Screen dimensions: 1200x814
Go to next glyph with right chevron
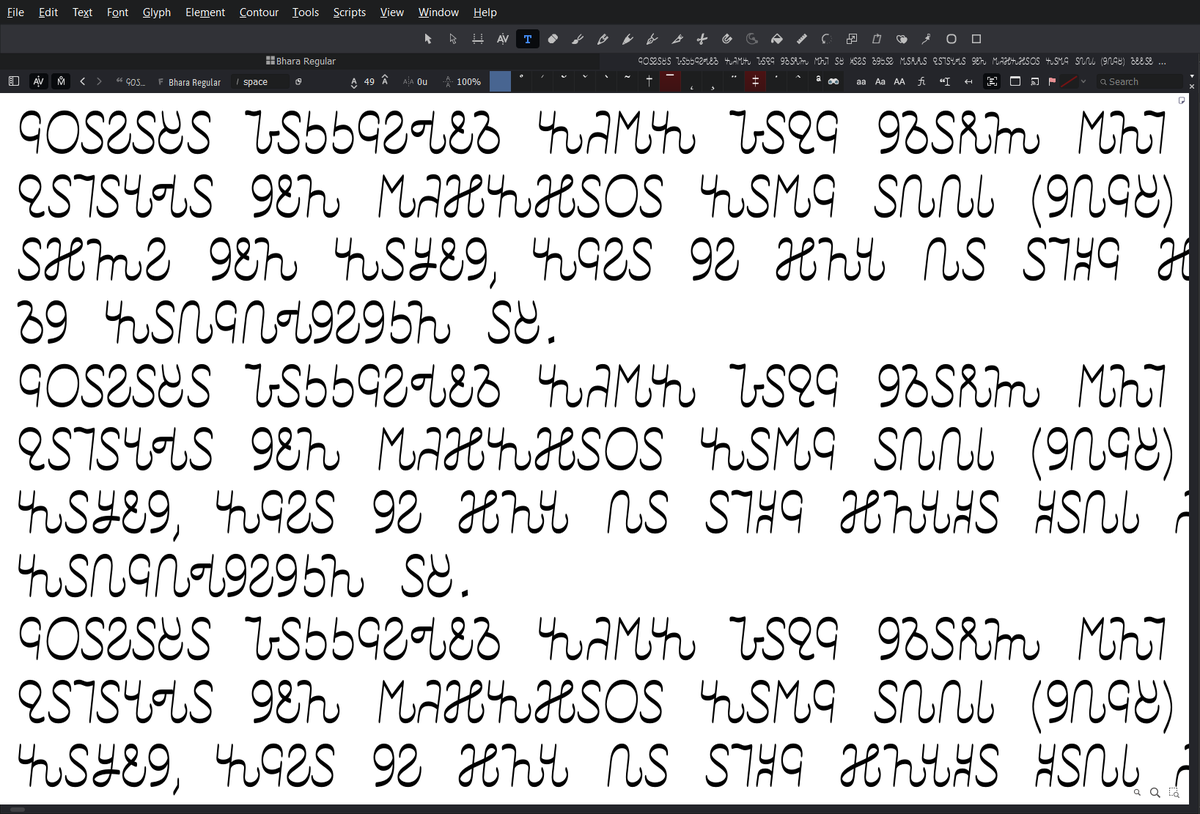pos(99,81)
